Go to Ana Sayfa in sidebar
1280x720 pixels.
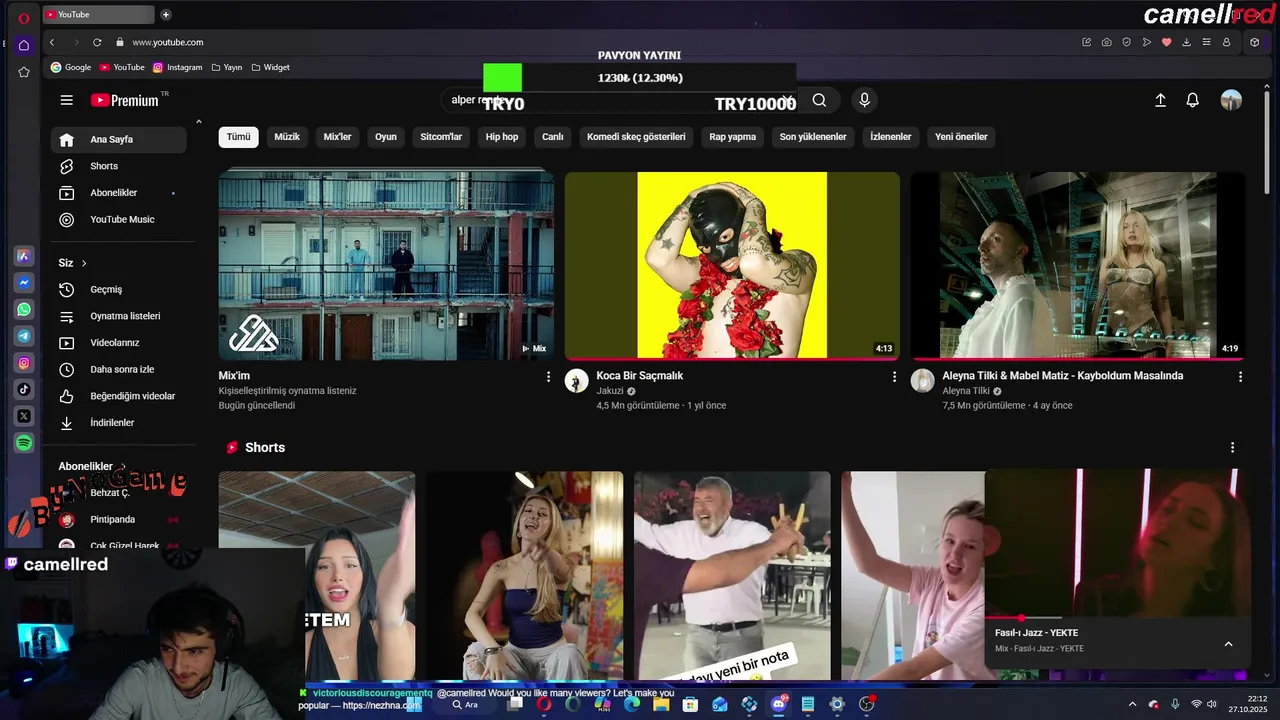(x=119, y=139)
